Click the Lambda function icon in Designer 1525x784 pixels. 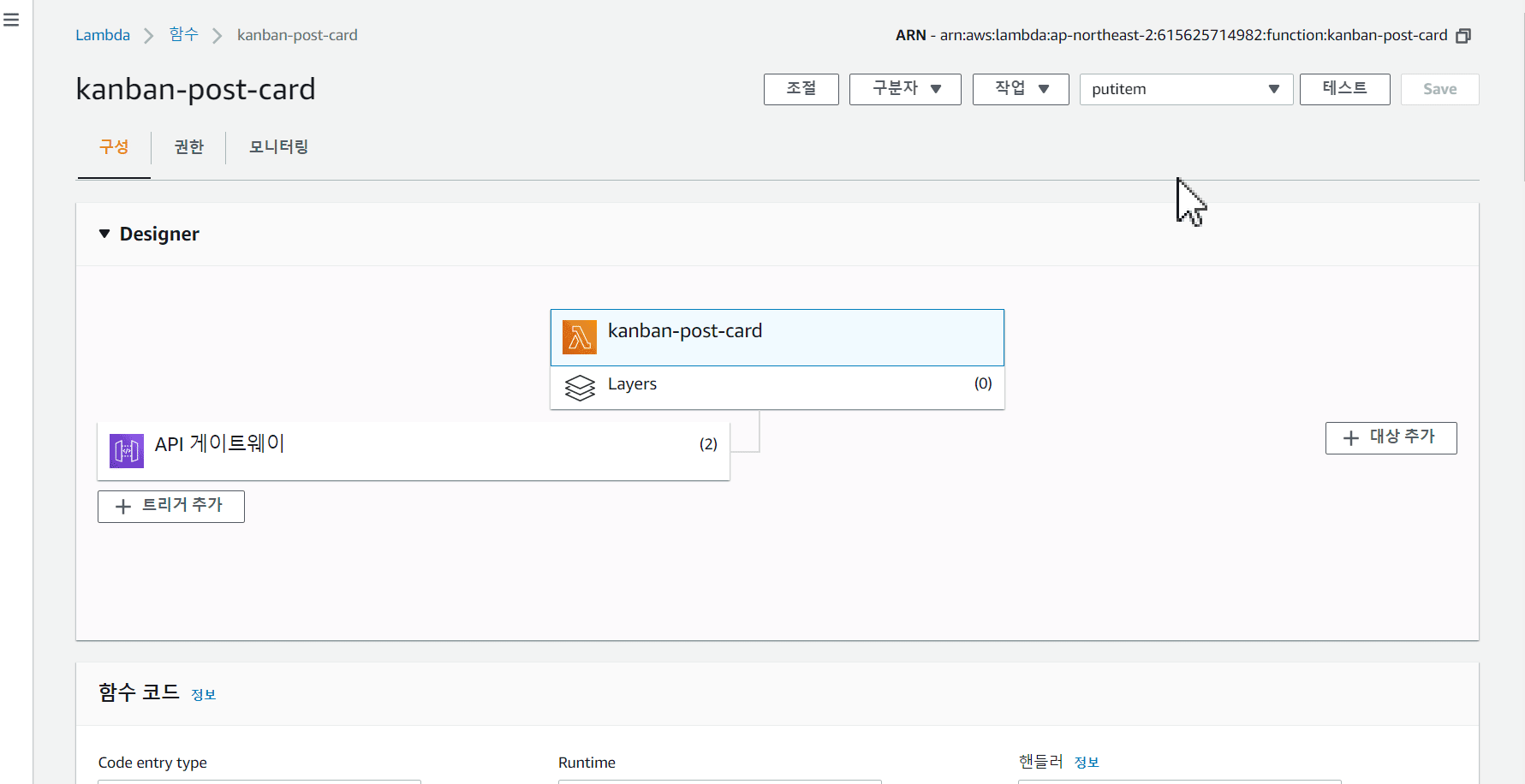(x=580, y=337)
